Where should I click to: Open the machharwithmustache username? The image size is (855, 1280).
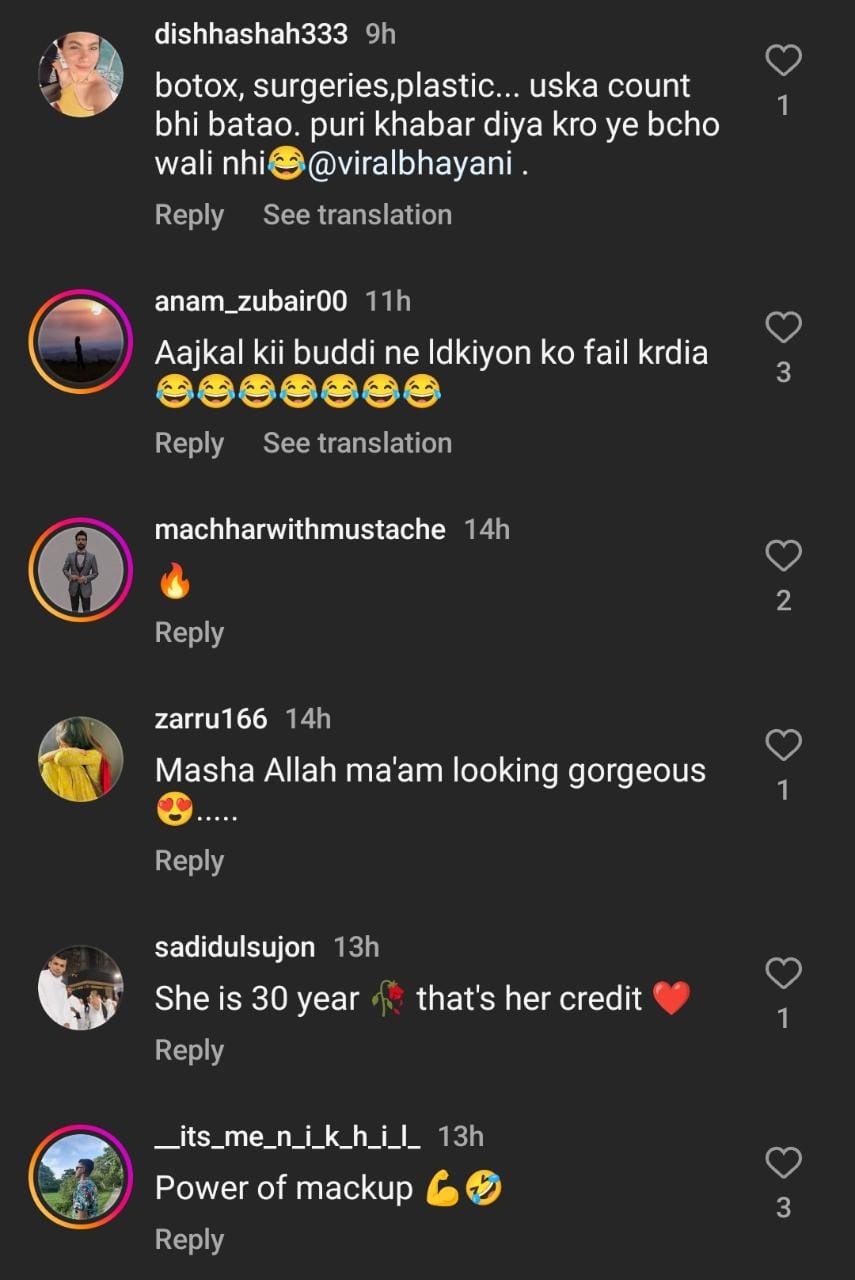click(300, 529)
